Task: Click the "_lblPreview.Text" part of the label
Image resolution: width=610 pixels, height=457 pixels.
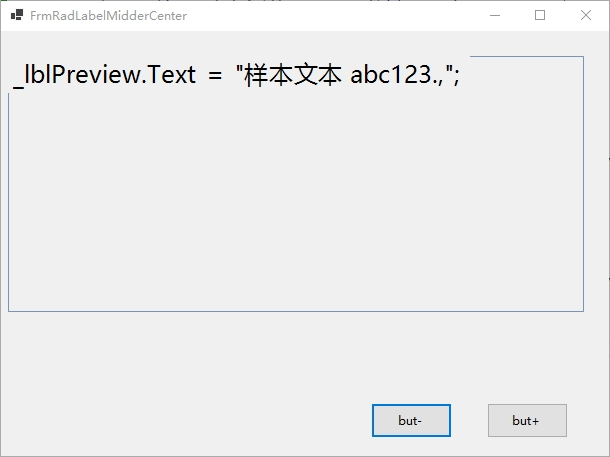Action: (x=104, y=76)
